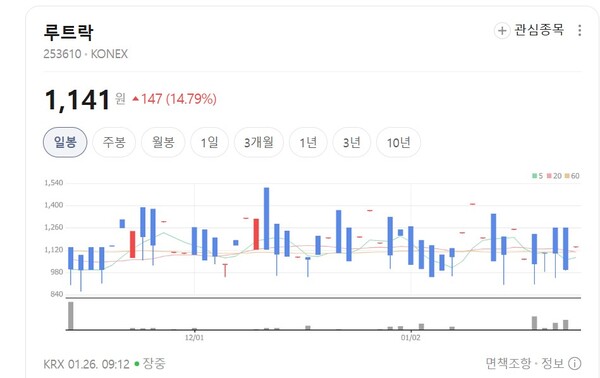Viewport: 600px width, 378px height.
Task: Click the 장중 market-open status
Action: 153,363
